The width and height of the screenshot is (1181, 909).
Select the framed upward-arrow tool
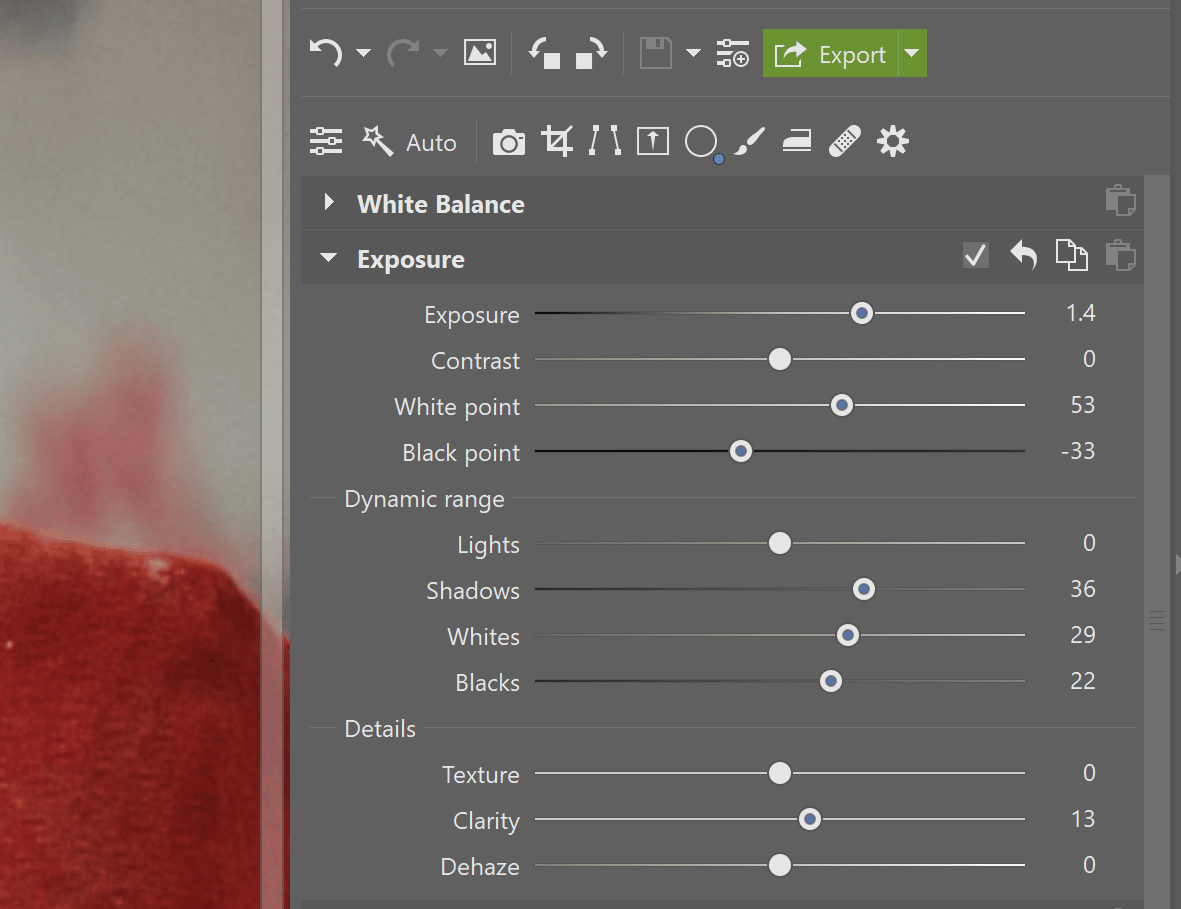coord(653,142)
